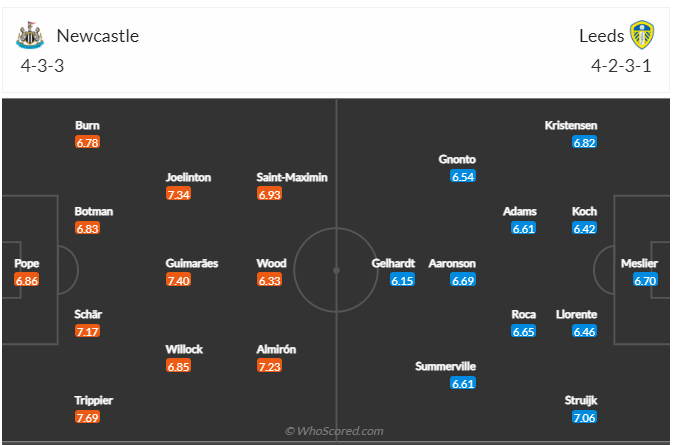Select Kristensen's 6.82 rating badge
Screen dimensions: 673x445
[x=584, y=143]
